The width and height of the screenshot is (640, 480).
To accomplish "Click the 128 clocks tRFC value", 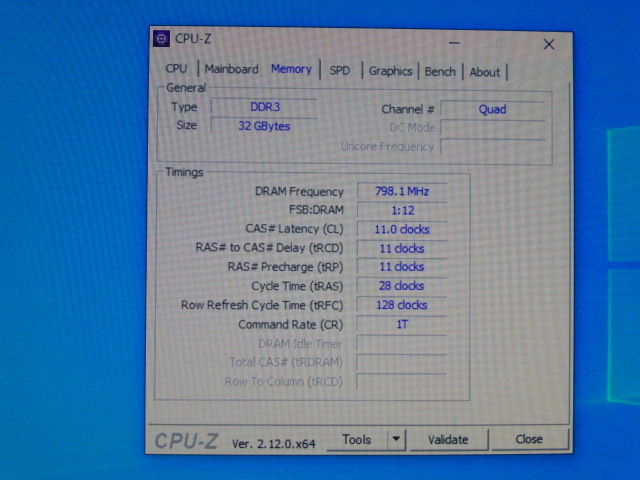I will (402, 305).
